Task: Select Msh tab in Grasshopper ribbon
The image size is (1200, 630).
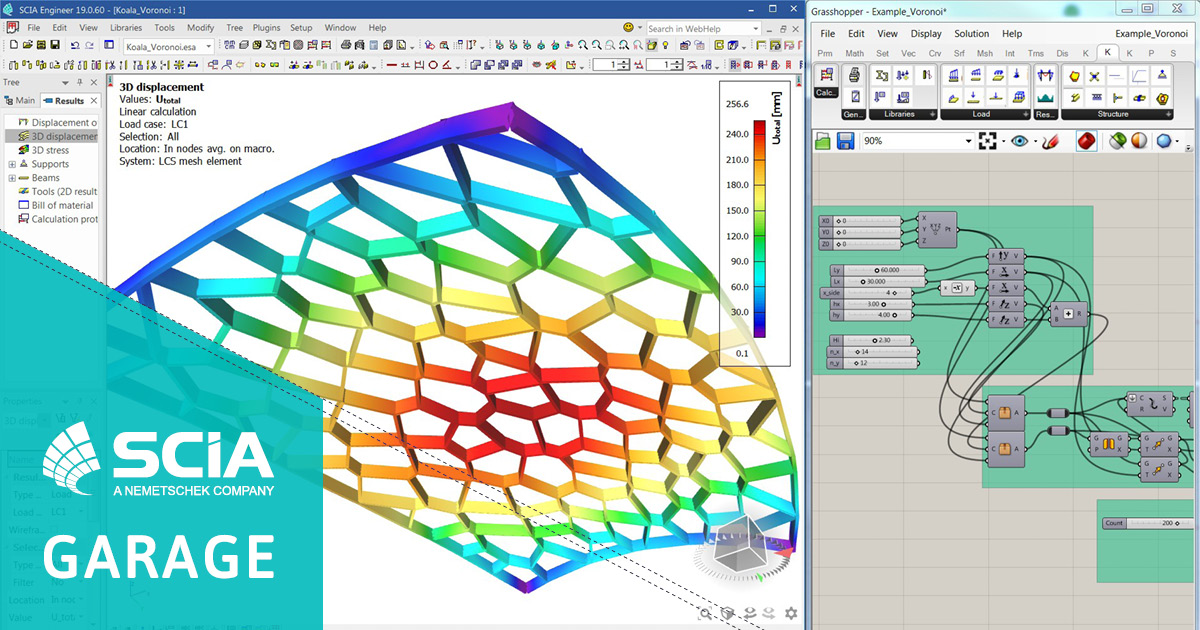Action: (985, 53)
